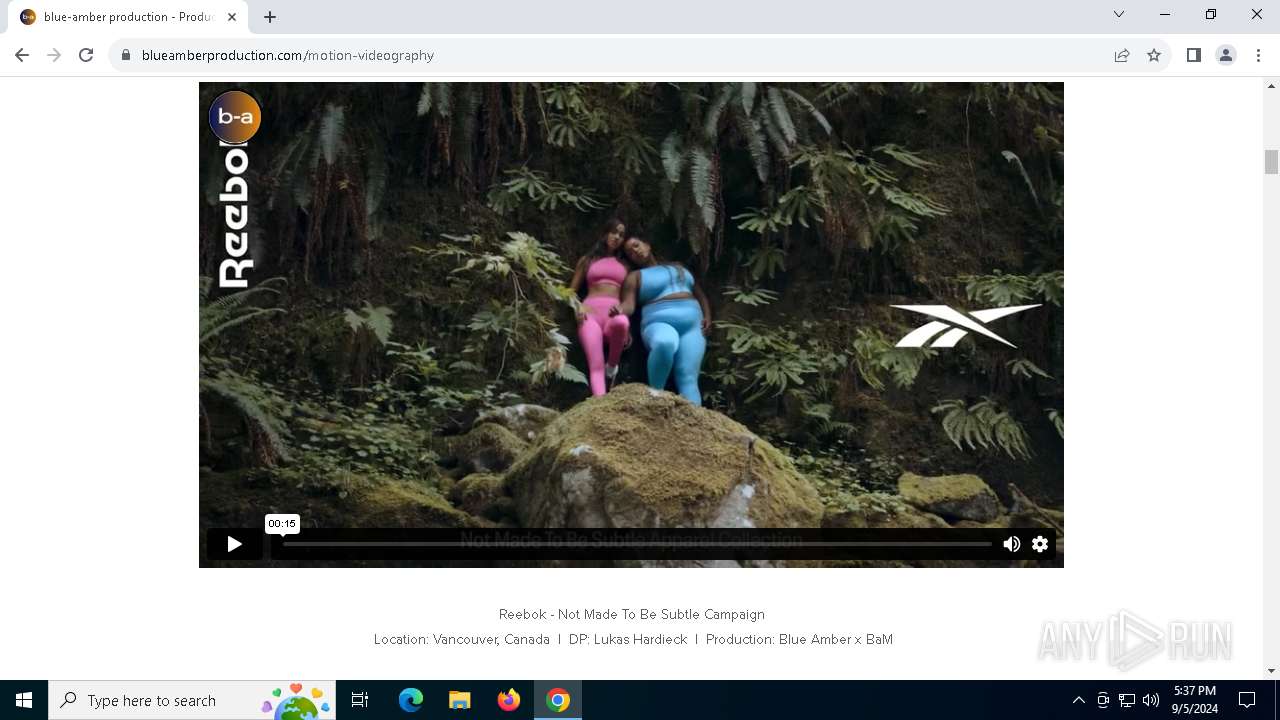
Task: Select the blue-amber production tab
Action: (x=128, y=17)
